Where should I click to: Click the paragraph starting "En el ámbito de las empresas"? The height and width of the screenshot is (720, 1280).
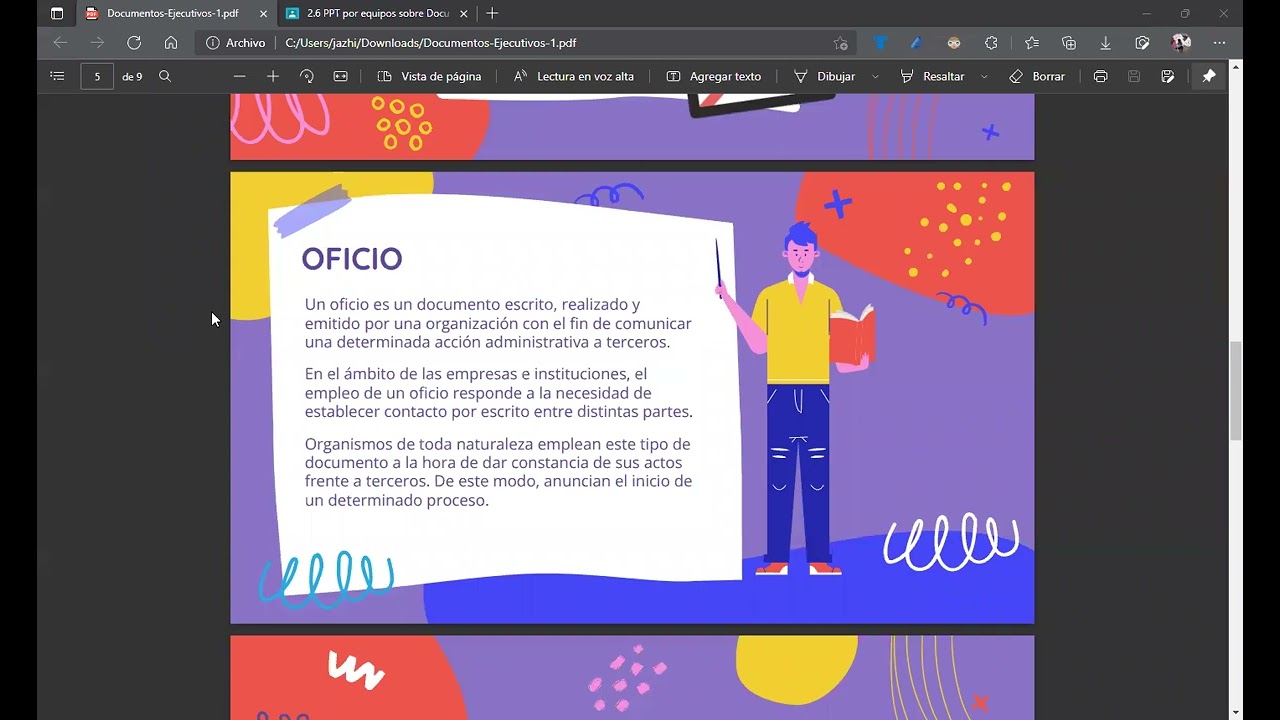coord(498,392)
